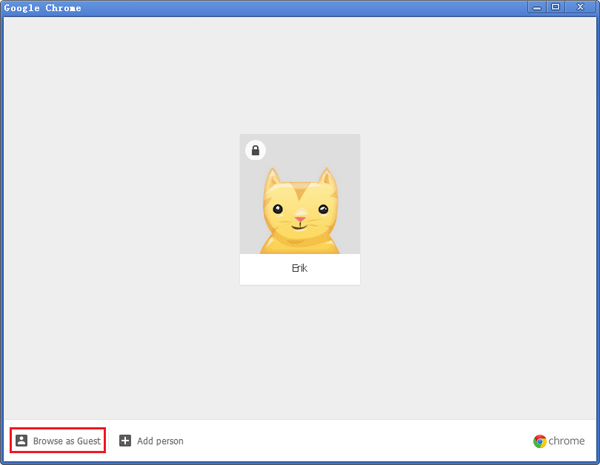Click the gray chrome wordmark text
600x465 pixels.
tap(567, 441)
